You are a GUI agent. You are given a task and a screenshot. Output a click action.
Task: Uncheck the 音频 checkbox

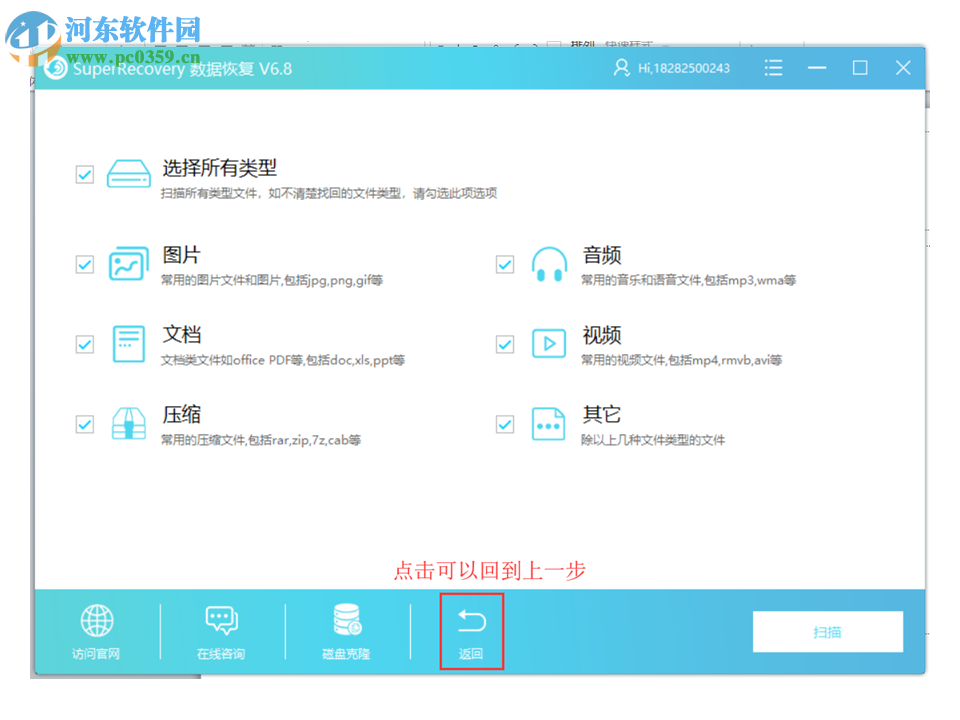[x=505, y=264]
